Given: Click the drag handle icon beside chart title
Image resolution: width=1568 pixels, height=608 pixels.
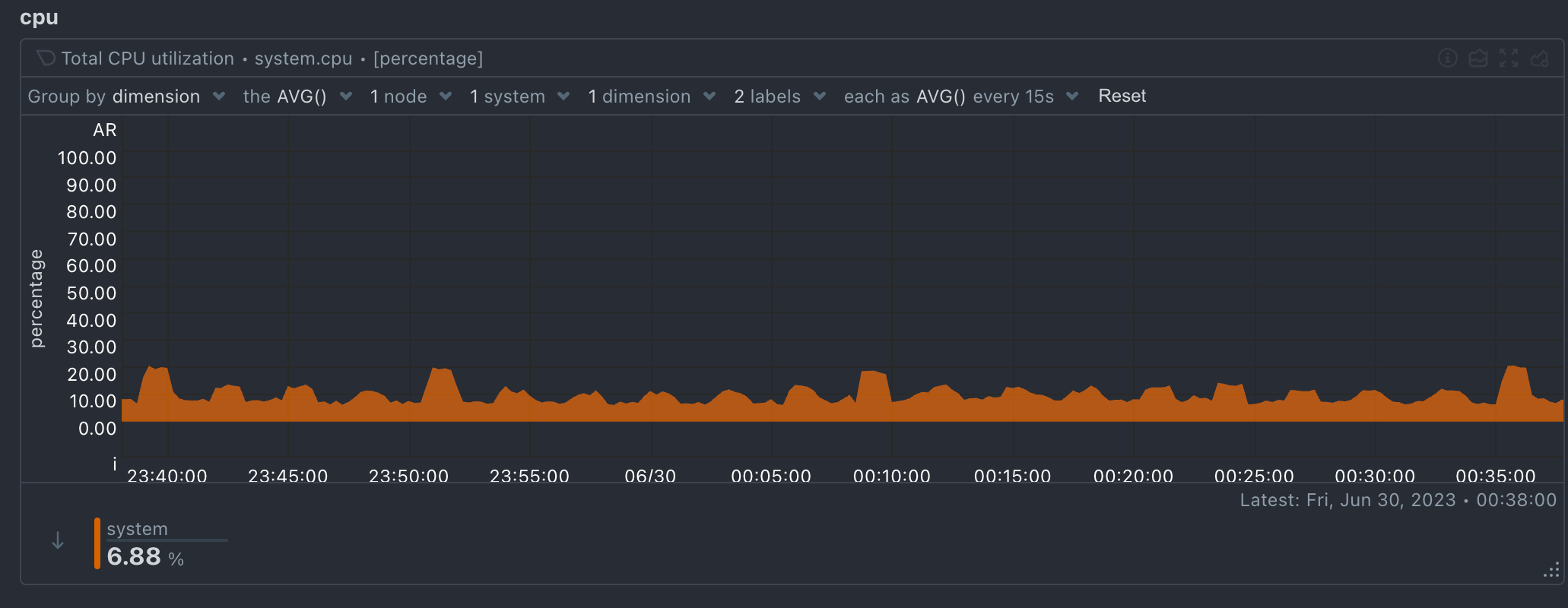Looking at the screenshot, I should (x=46, y=59).
